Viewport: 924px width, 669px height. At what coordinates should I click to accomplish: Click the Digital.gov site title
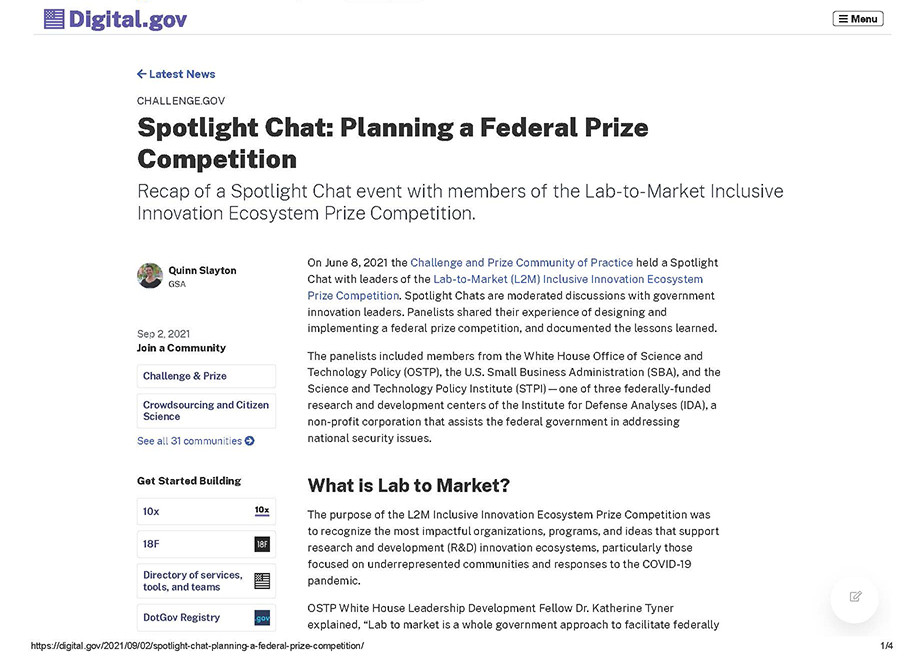[x=128, y=19]
